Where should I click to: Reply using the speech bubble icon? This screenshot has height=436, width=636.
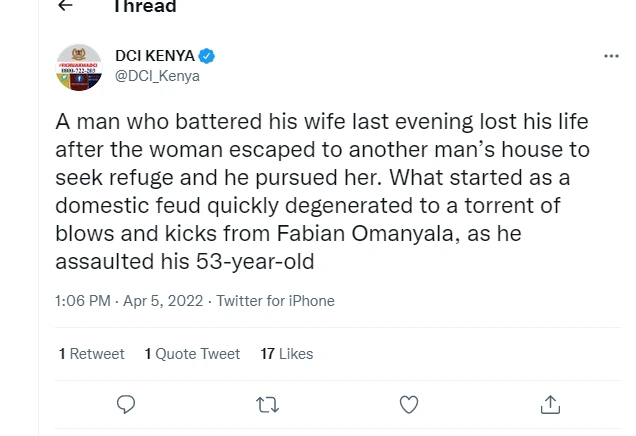click(126, 405)
